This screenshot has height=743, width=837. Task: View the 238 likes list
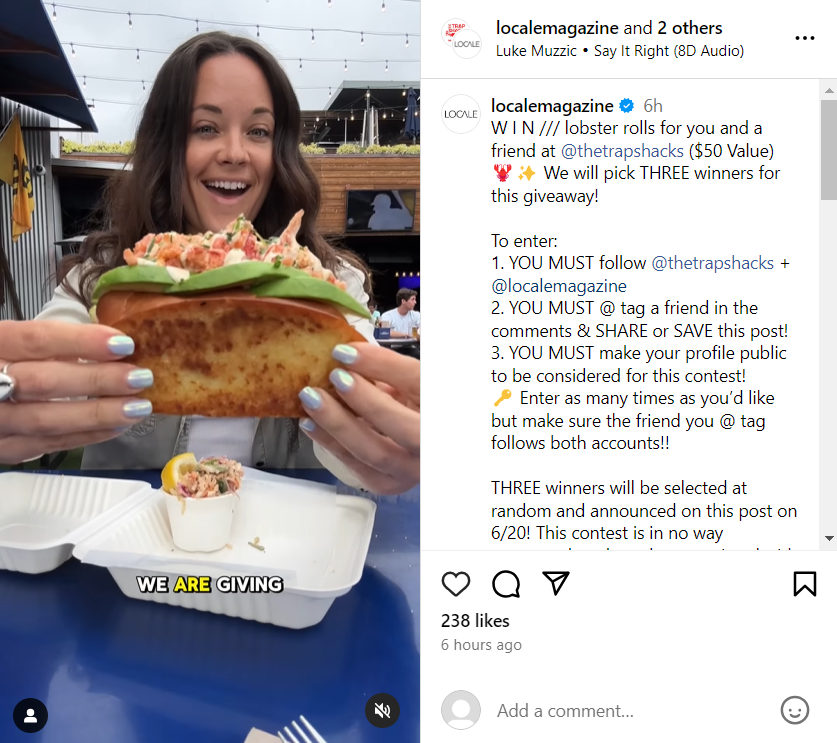[x=475, y=621]
